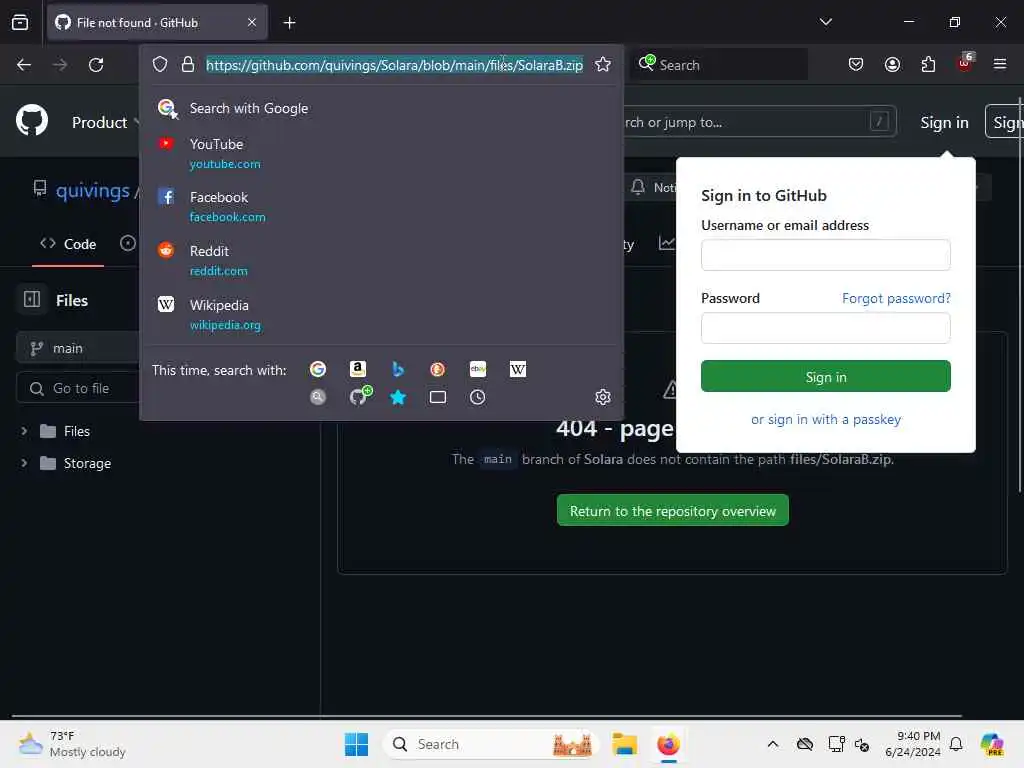Search this time with Google
The image size is (1024, 768).
pos(318,370)
